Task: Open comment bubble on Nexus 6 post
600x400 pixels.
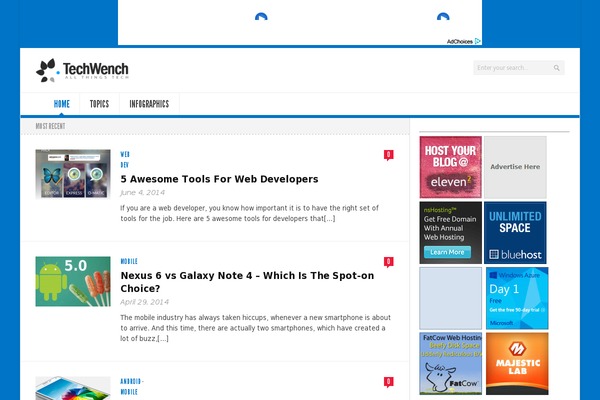Action: pos(388,262)
